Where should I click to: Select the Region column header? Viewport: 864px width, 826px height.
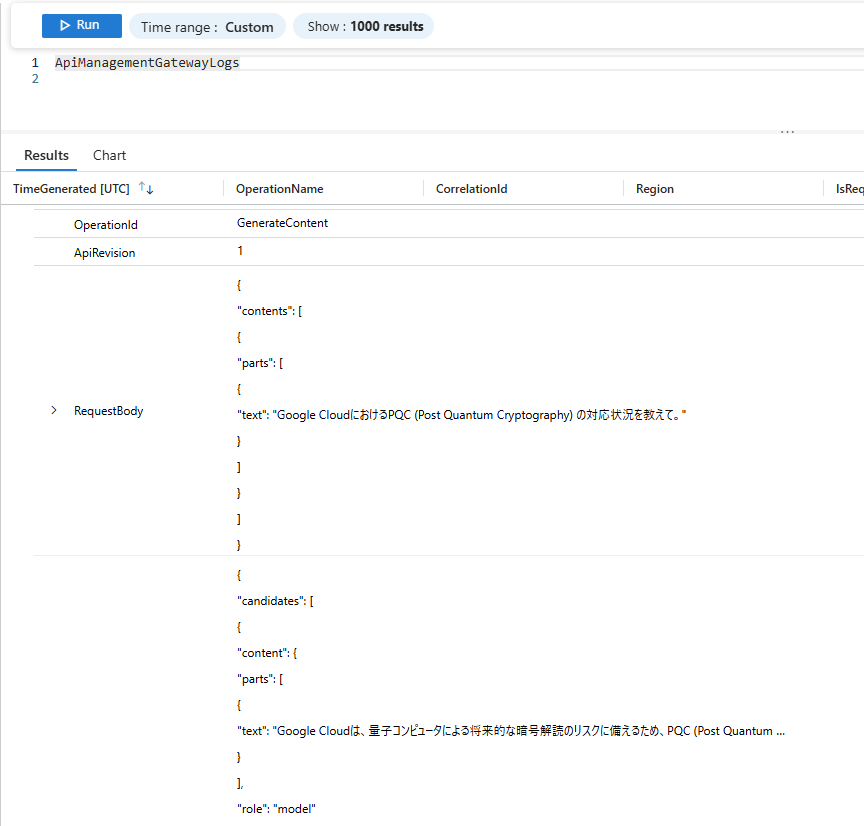(655, 189)
